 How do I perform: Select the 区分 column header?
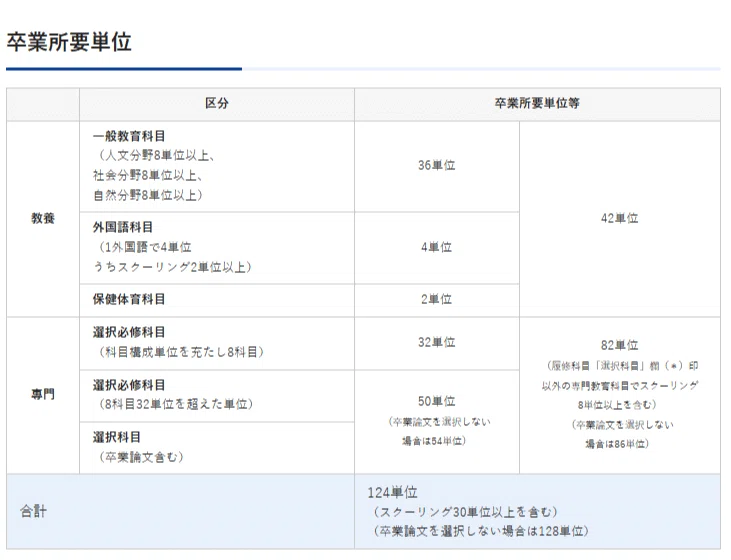[217, 104]
